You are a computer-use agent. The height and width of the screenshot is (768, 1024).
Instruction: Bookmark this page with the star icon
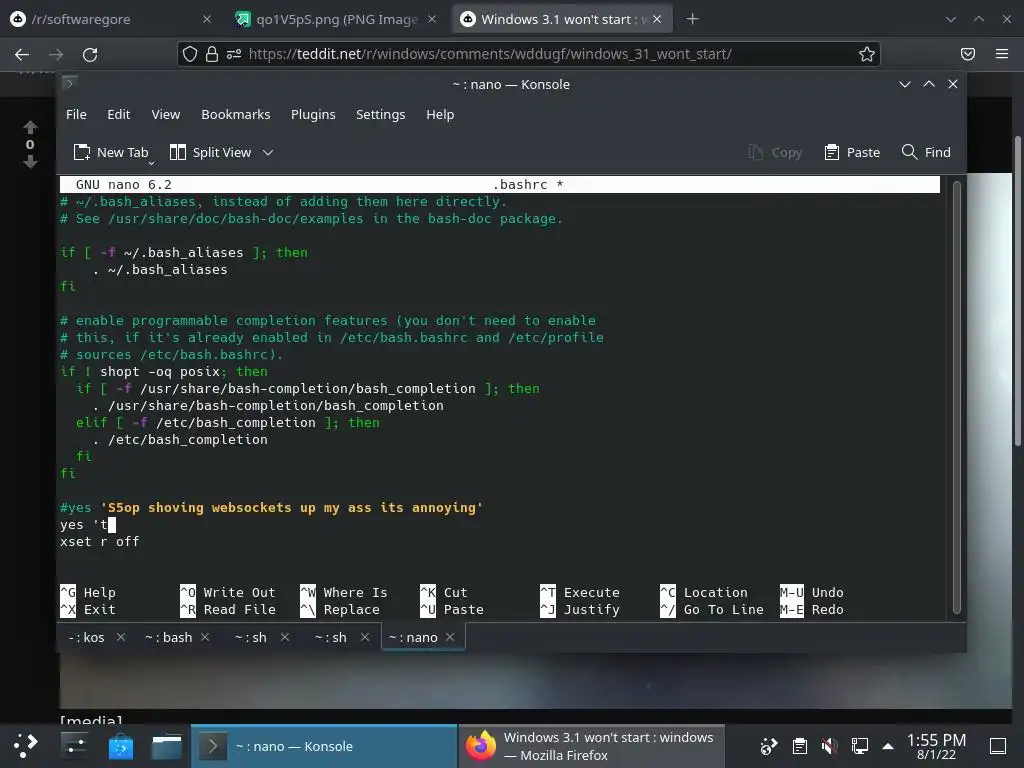click(x=867, y=54)
